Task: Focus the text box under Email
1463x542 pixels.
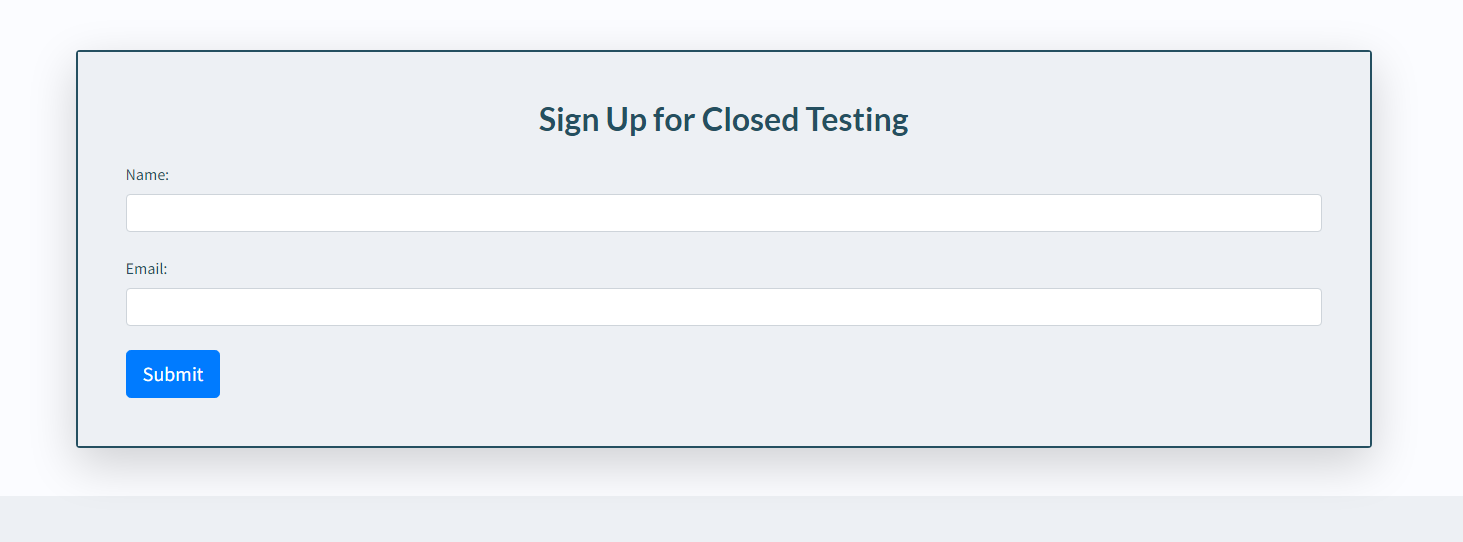Action: coord(723,307)
